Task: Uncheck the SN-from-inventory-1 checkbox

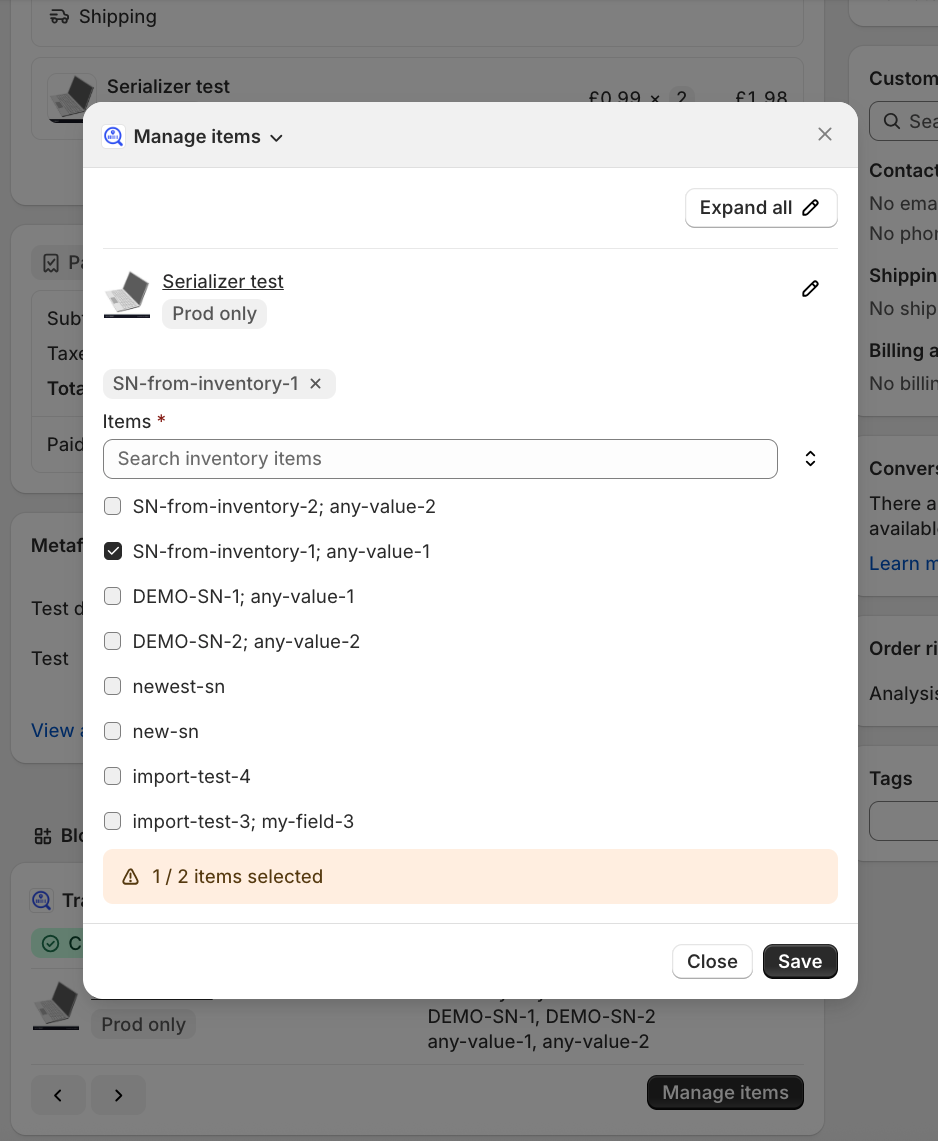Action: pyautogui.click(x=113, y=552)
